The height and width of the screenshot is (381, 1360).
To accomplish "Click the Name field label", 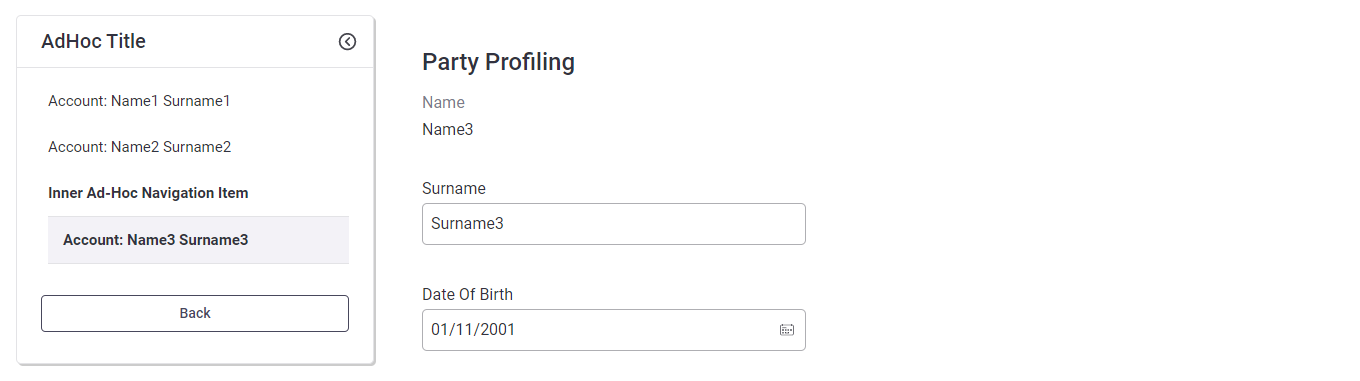I will 443,102.
